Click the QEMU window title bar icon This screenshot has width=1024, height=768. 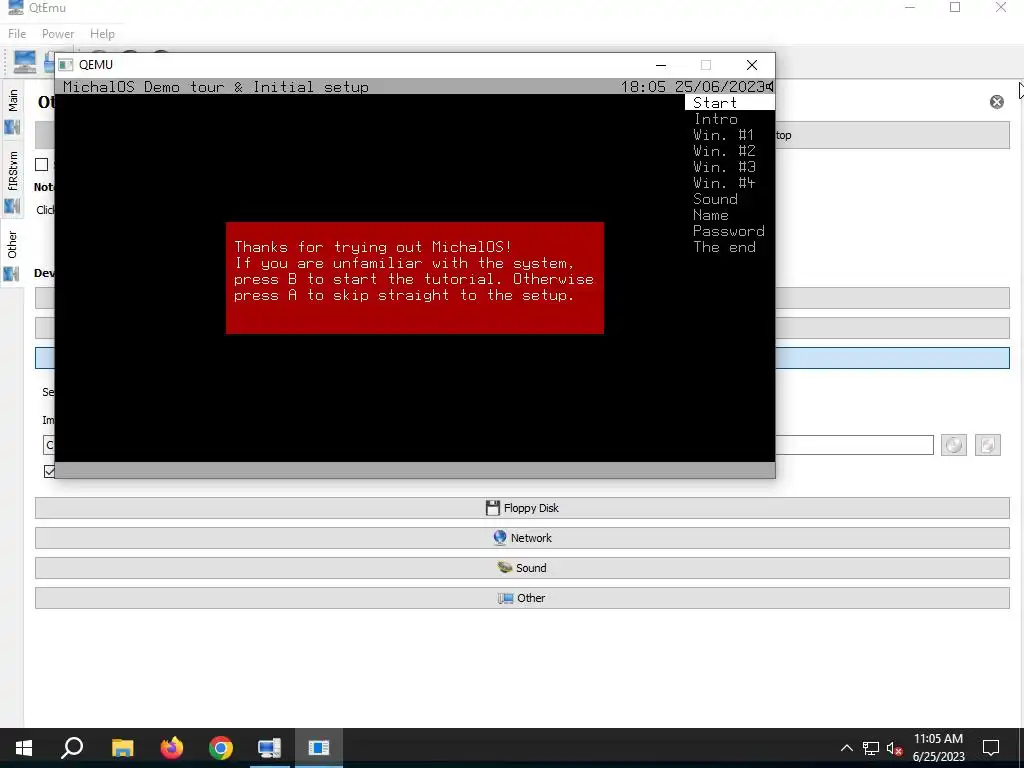tap(65, 65)
